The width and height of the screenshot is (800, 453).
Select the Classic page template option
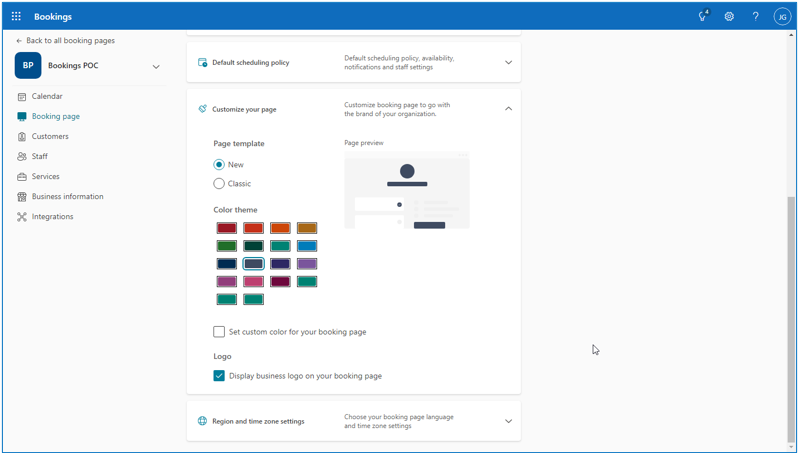(219, 184)
